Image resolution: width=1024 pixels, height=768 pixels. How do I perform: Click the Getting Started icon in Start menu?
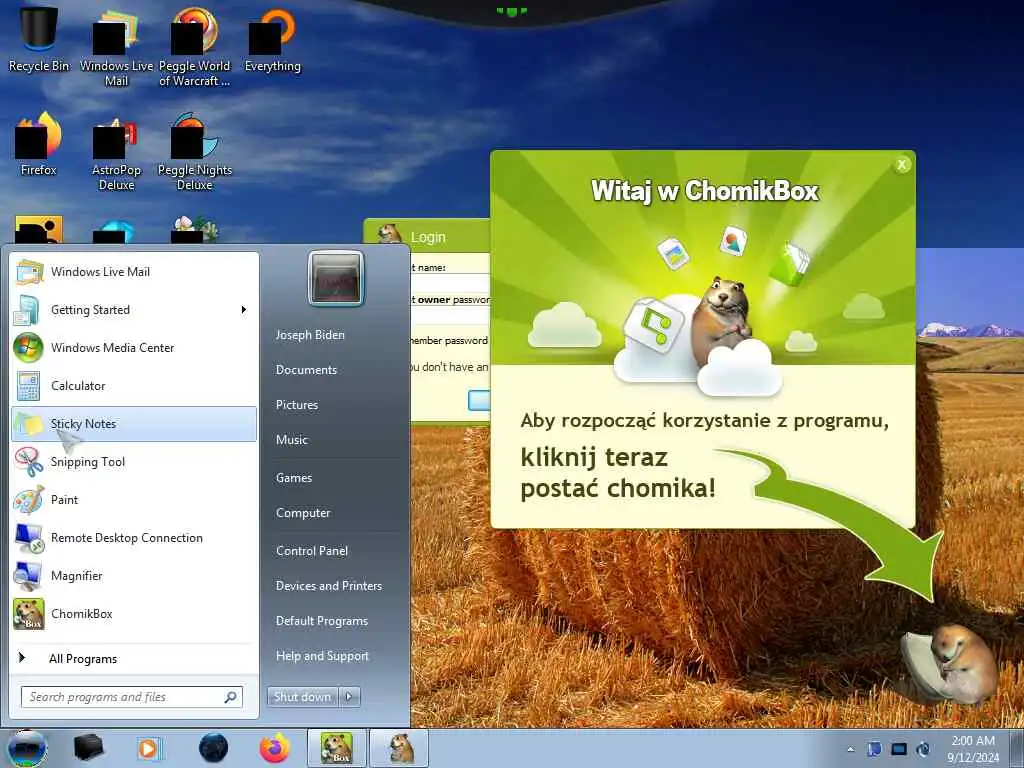29,310
